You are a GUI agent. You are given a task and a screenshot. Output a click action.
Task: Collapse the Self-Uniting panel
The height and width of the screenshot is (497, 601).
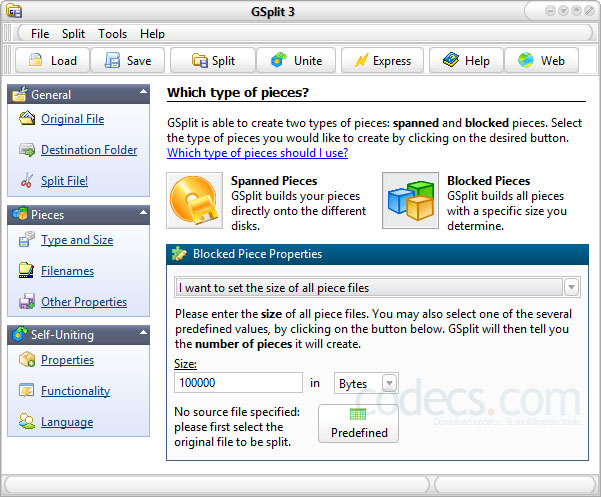[x=143, y=332]
